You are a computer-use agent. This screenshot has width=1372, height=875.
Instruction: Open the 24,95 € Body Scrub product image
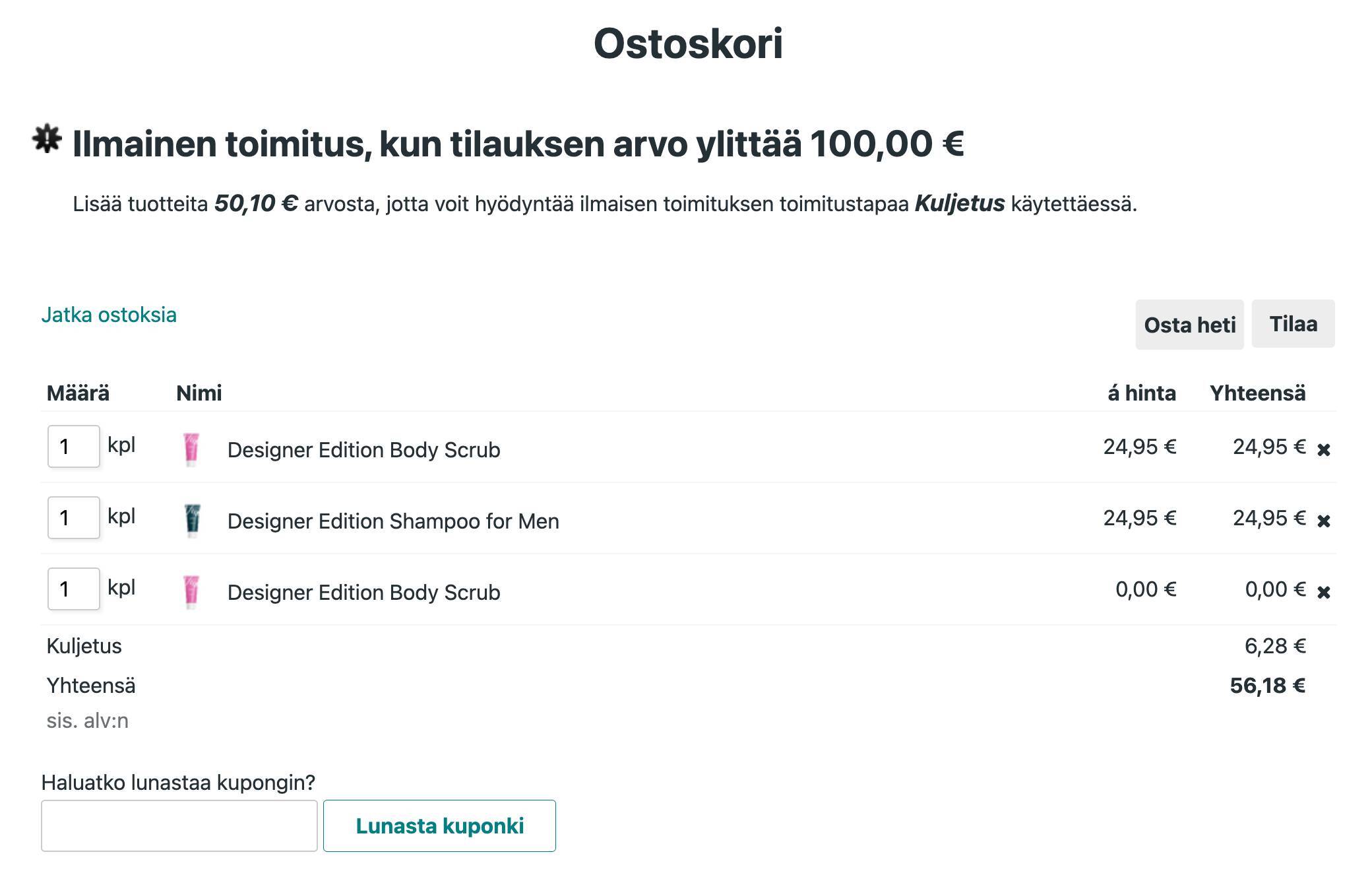point(191,449)
